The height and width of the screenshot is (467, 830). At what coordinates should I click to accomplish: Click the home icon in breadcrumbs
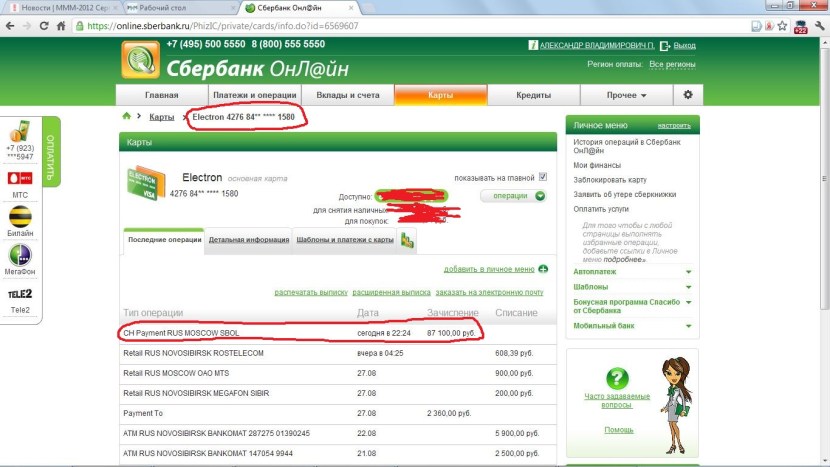(x=126, y=117)
